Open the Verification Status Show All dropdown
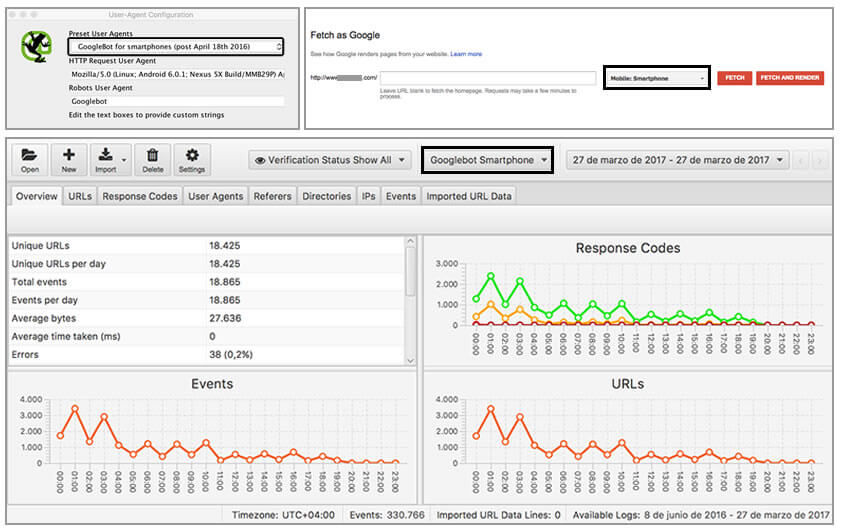The height and width of the screenshot is (532, 842). 330,160
